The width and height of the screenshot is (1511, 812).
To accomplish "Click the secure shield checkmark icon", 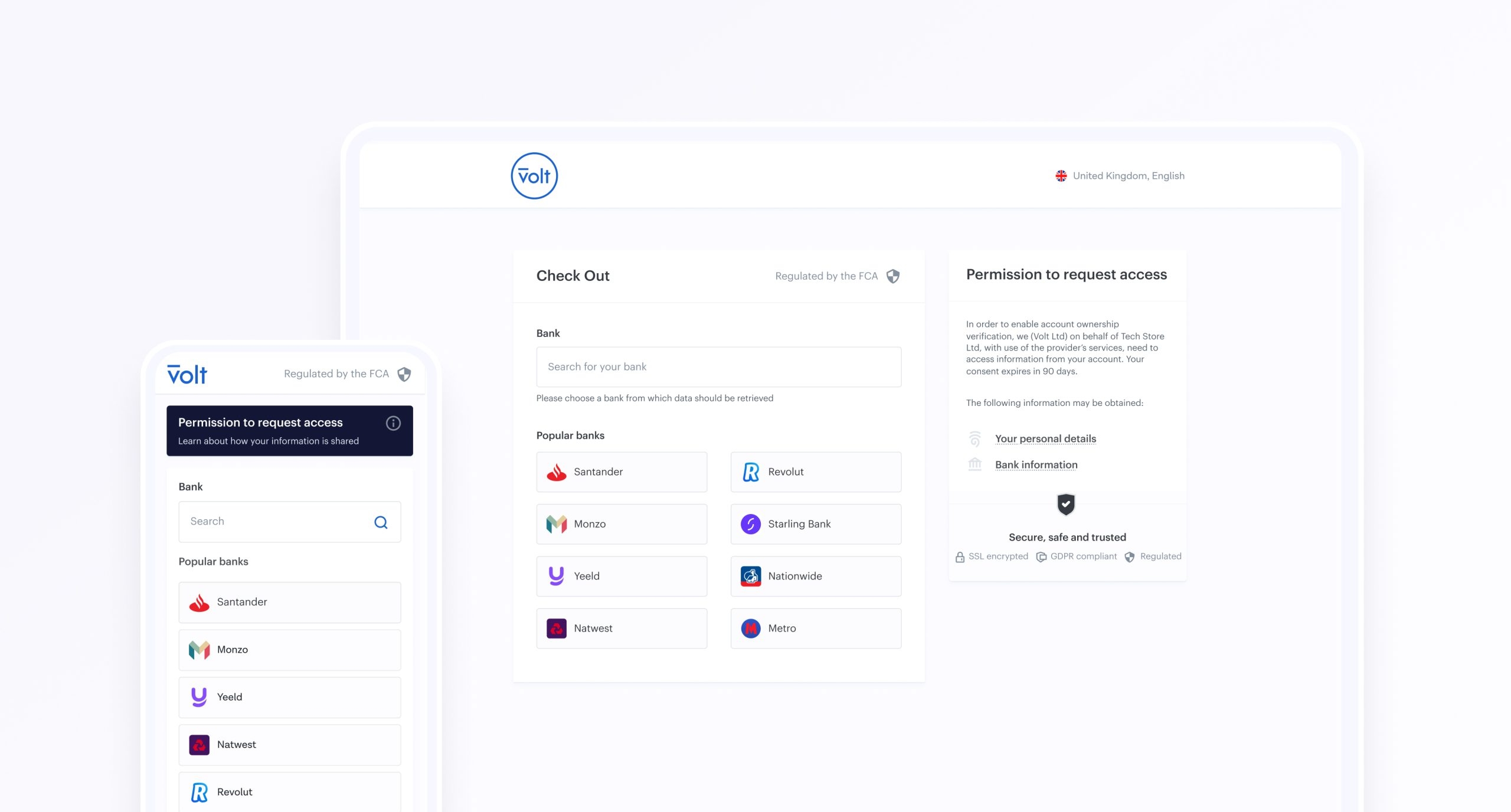I will point(1065,504).
